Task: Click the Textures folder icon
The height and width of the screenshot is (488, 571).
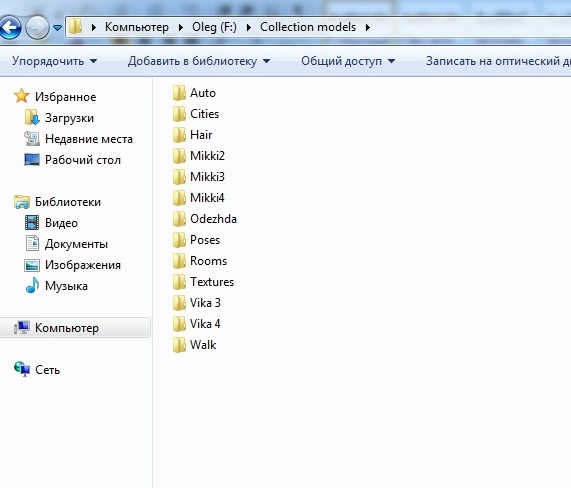Action: point(179,282)
